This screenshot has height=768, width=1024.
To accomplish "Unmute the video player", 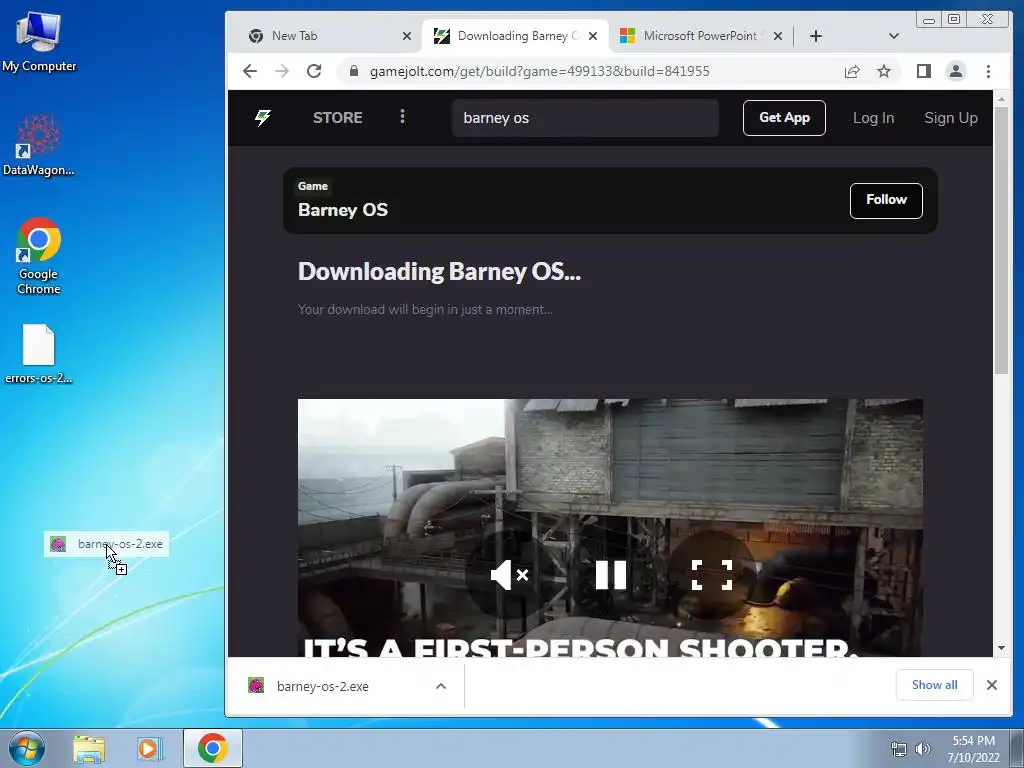I will 509,575.
